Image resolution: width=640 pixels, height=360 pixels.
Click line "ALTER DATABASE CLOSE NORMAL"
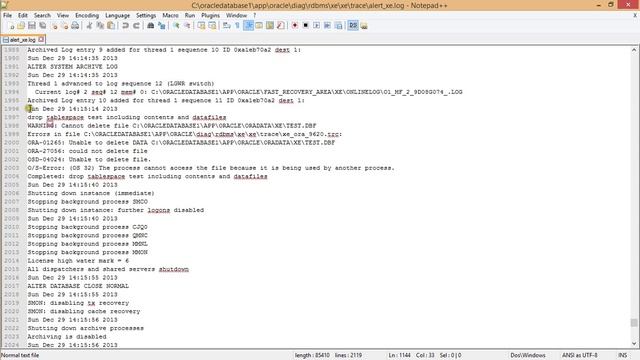tap(78, 286)
